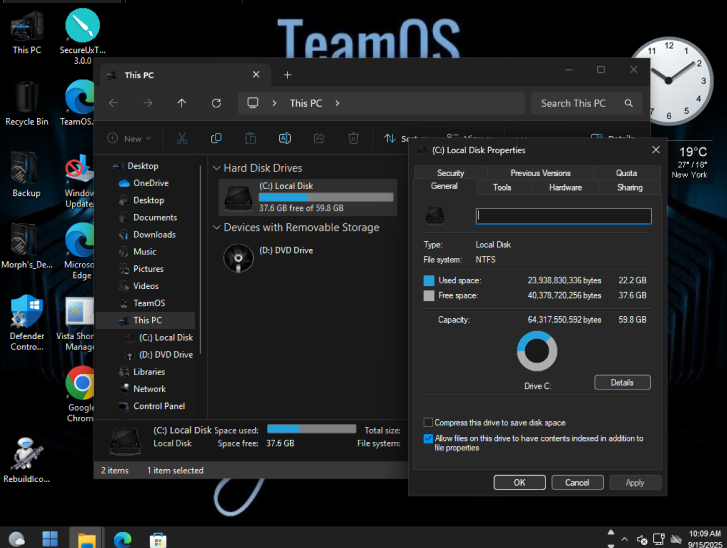
Task: Uncheck Allow files to have contents indexed
Action: pyautogui.click(x=428, y=438)
